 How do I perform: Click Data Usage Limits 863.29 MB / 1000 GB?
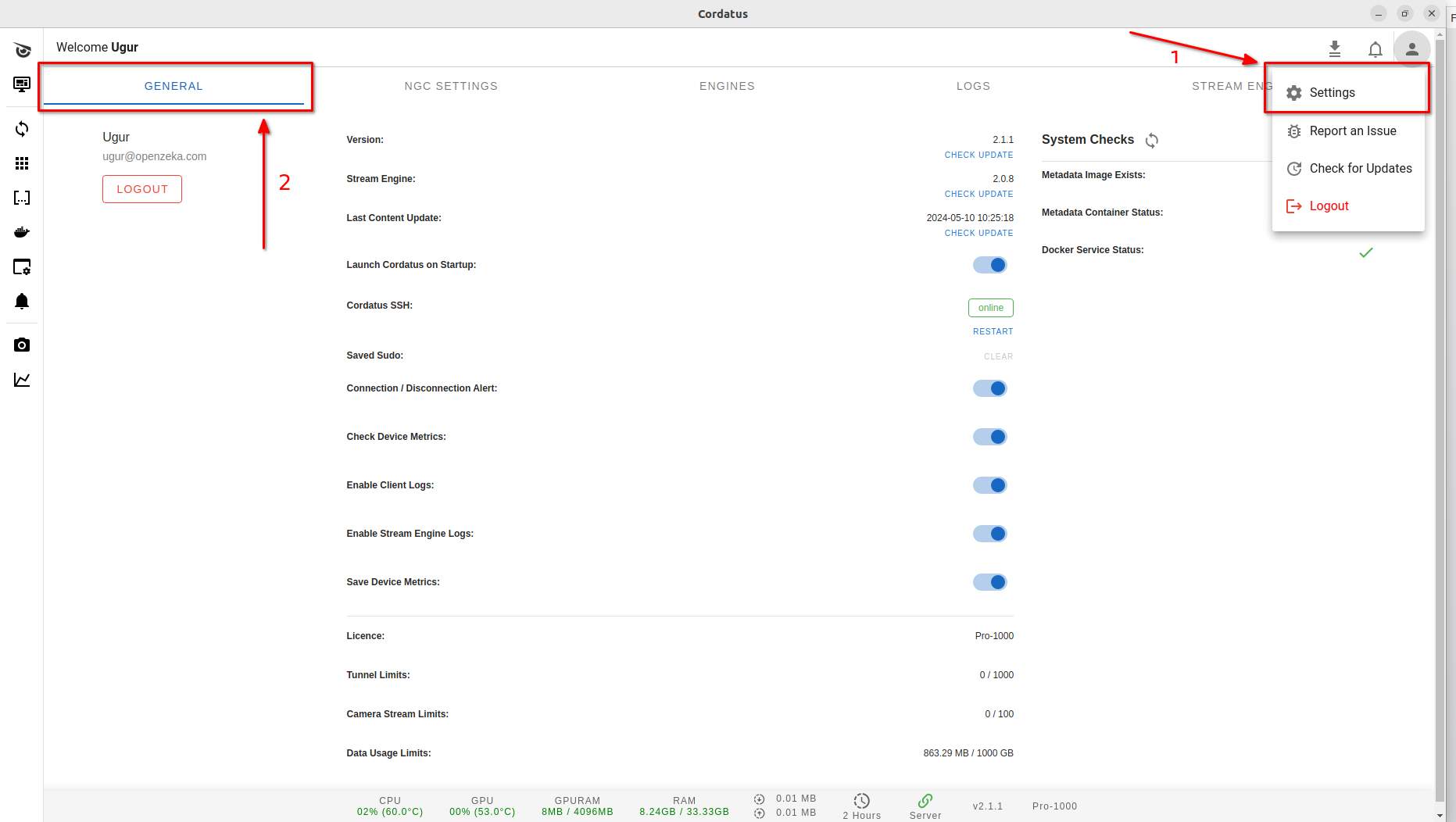968,753
